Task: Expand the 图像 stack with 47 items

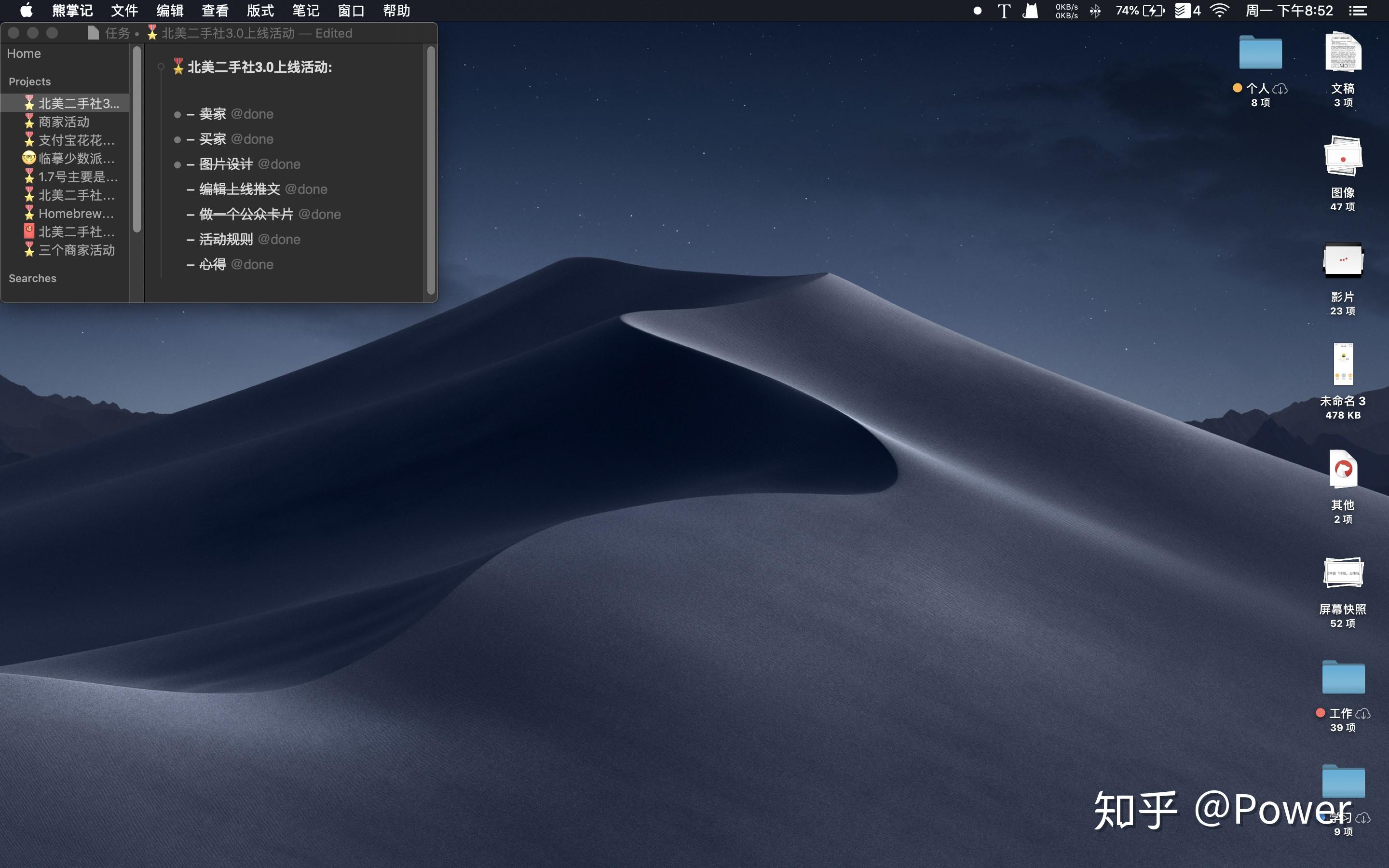Action: (x=1343, y=157)
